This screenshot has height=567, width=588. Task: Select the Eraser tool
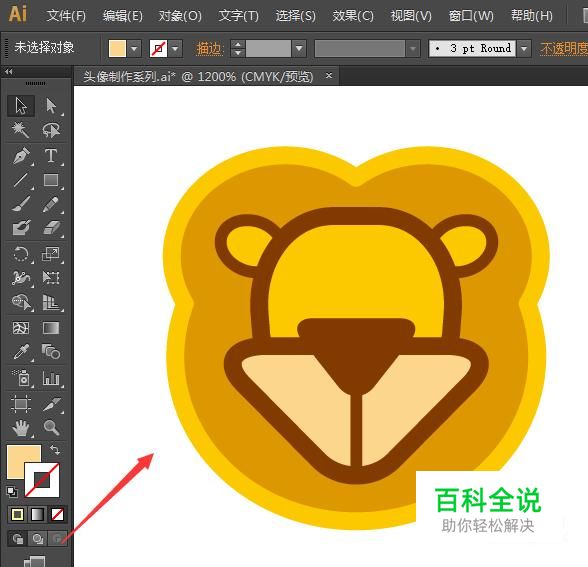click(51, 228)
